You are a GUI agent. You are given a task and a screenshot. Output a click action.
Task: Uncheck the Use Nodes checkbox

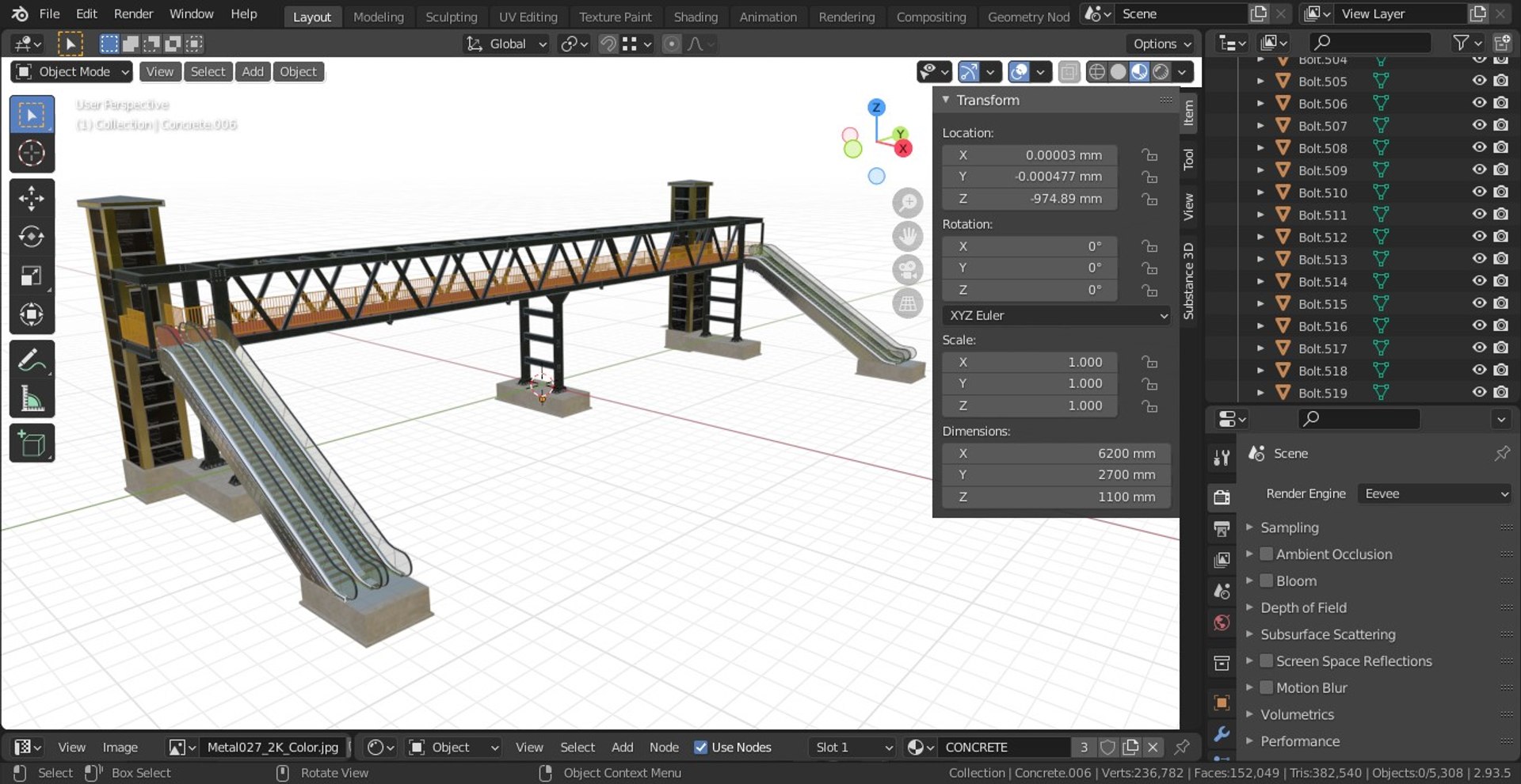[700, 747]
